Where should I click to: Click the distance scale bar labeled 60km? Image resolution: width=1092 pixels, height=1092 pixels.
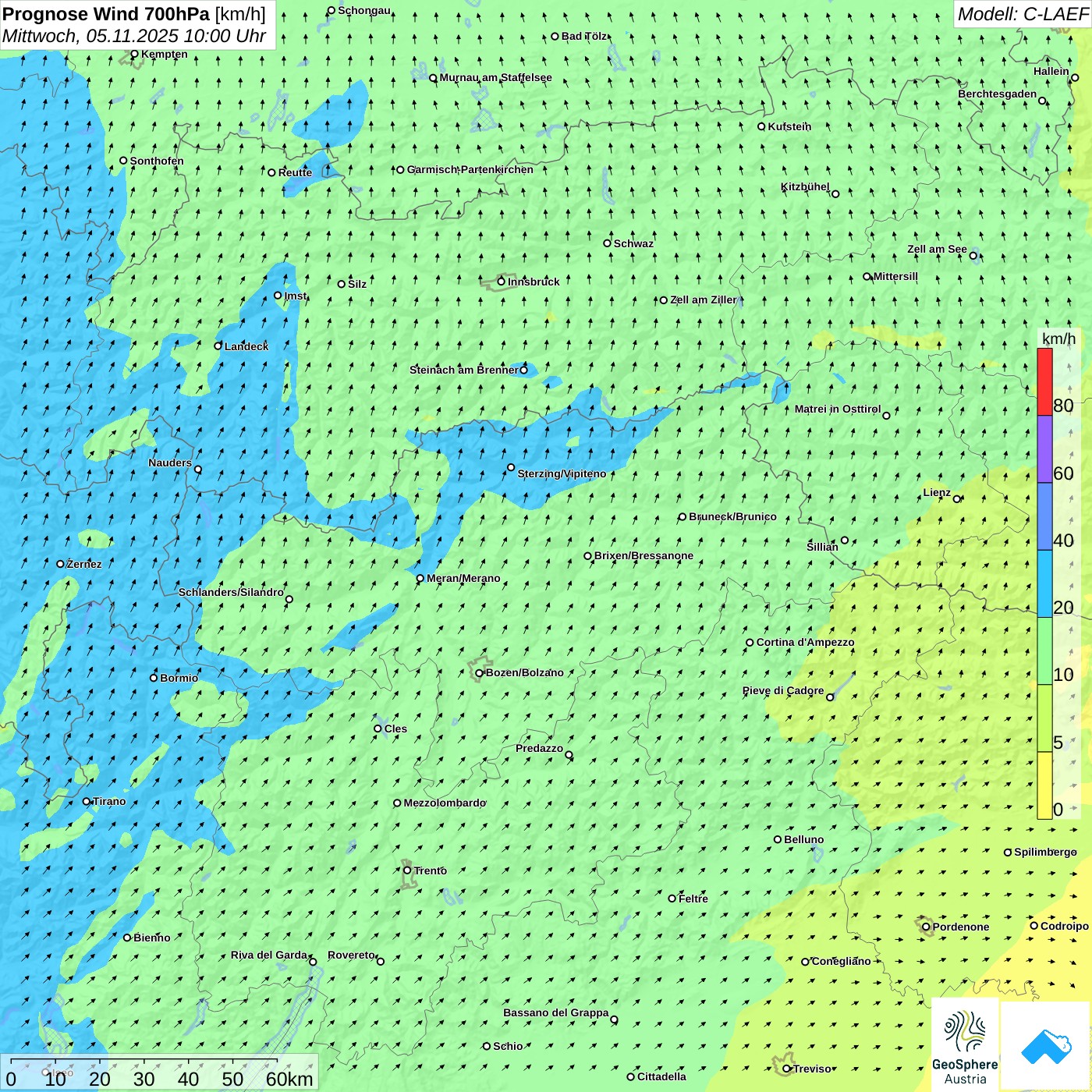pyautogui.click(x=159, y=1073)
